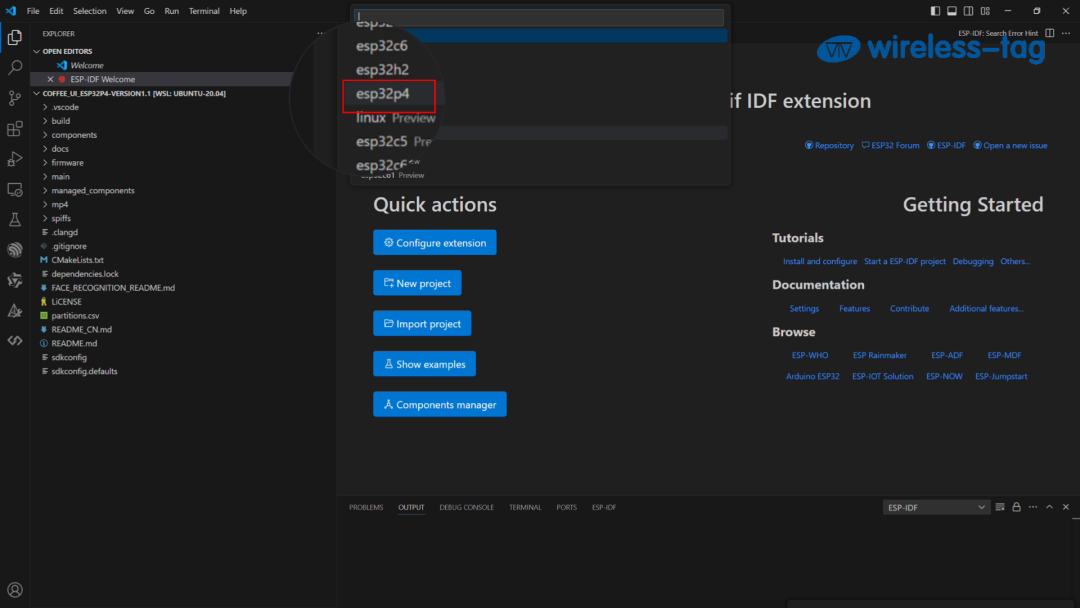Select esp32p4 from target list
Image resolution: width=1080 pixels, height=608 pixels.
click(388, 95)
